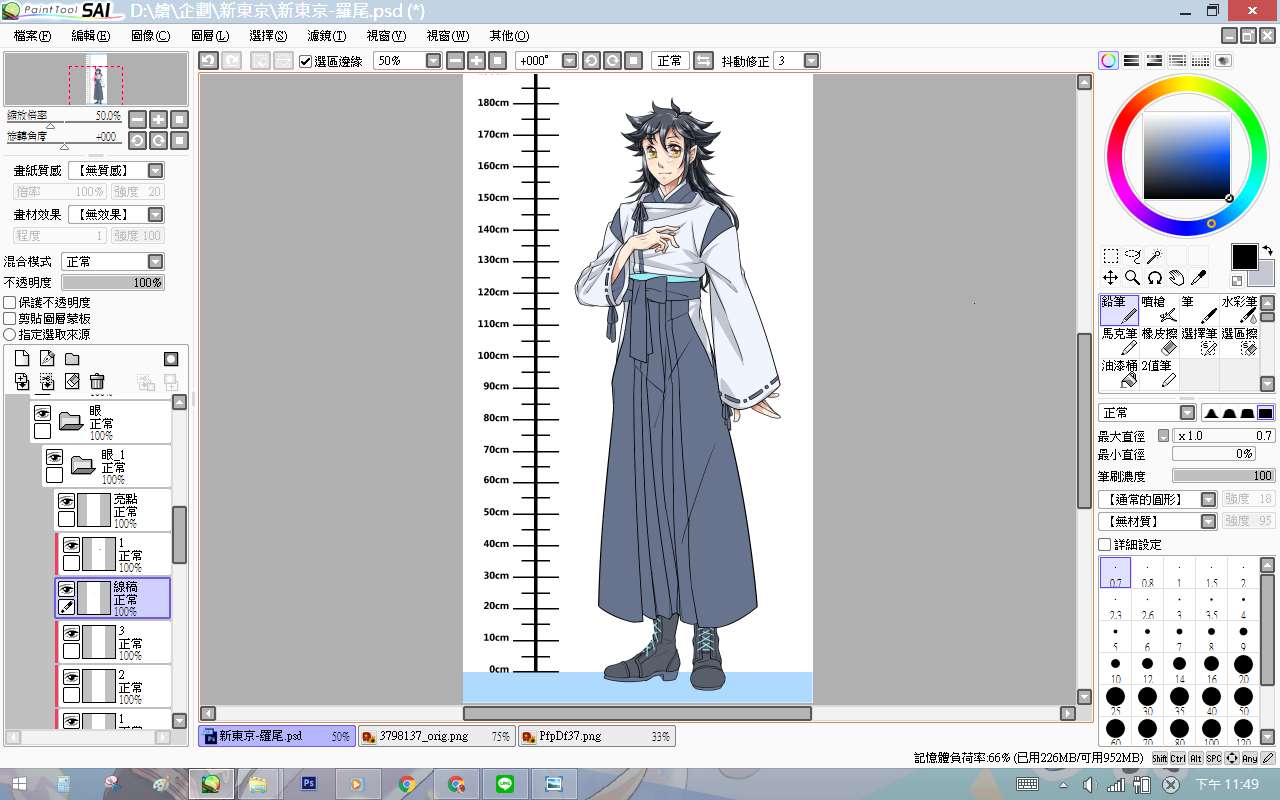Open the zoom percentage 50% dropdown
Image resolution: width=1280 pixels, height=800 pixels.
433,61
